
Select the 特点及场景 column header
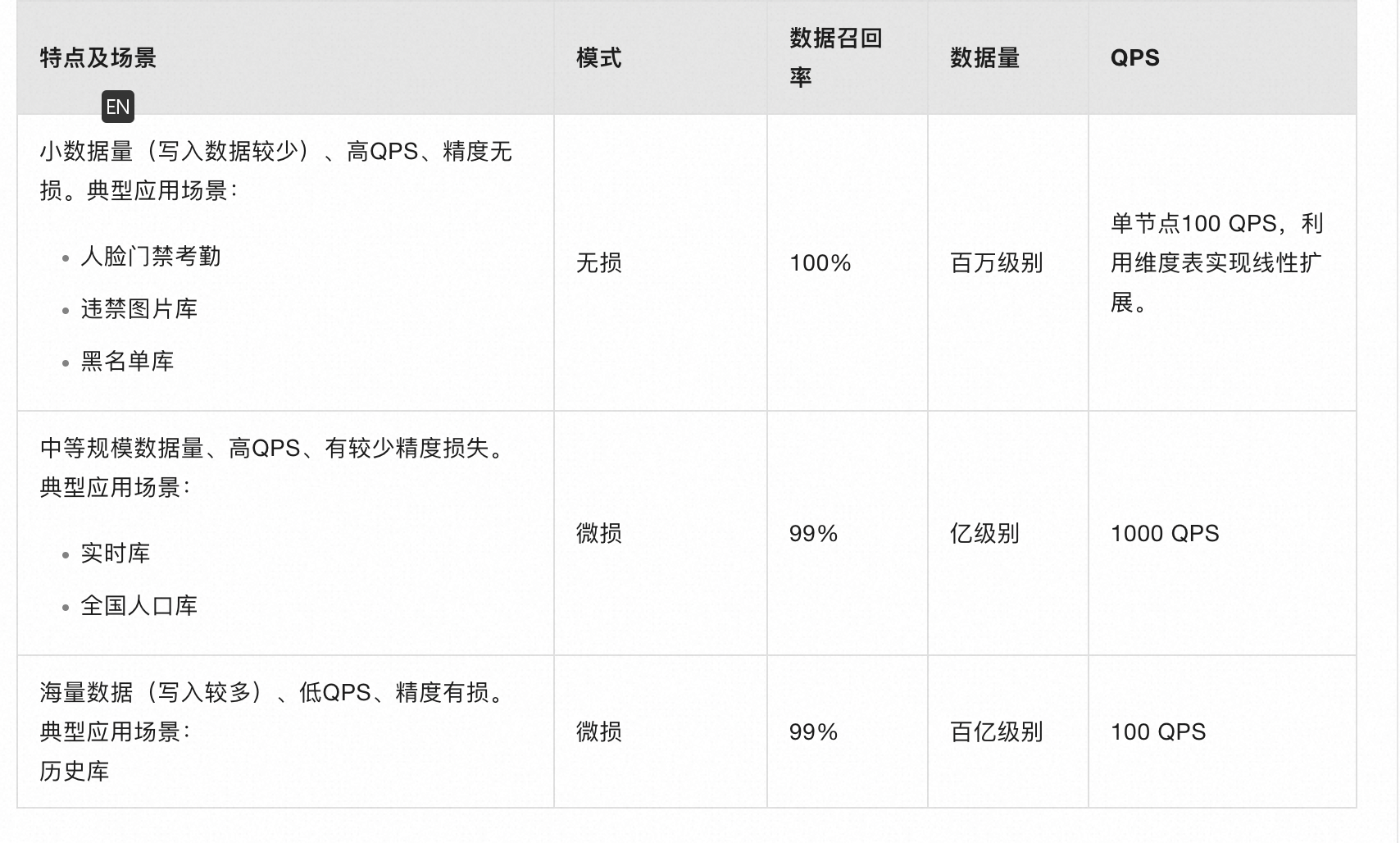(x=98, y=58)
